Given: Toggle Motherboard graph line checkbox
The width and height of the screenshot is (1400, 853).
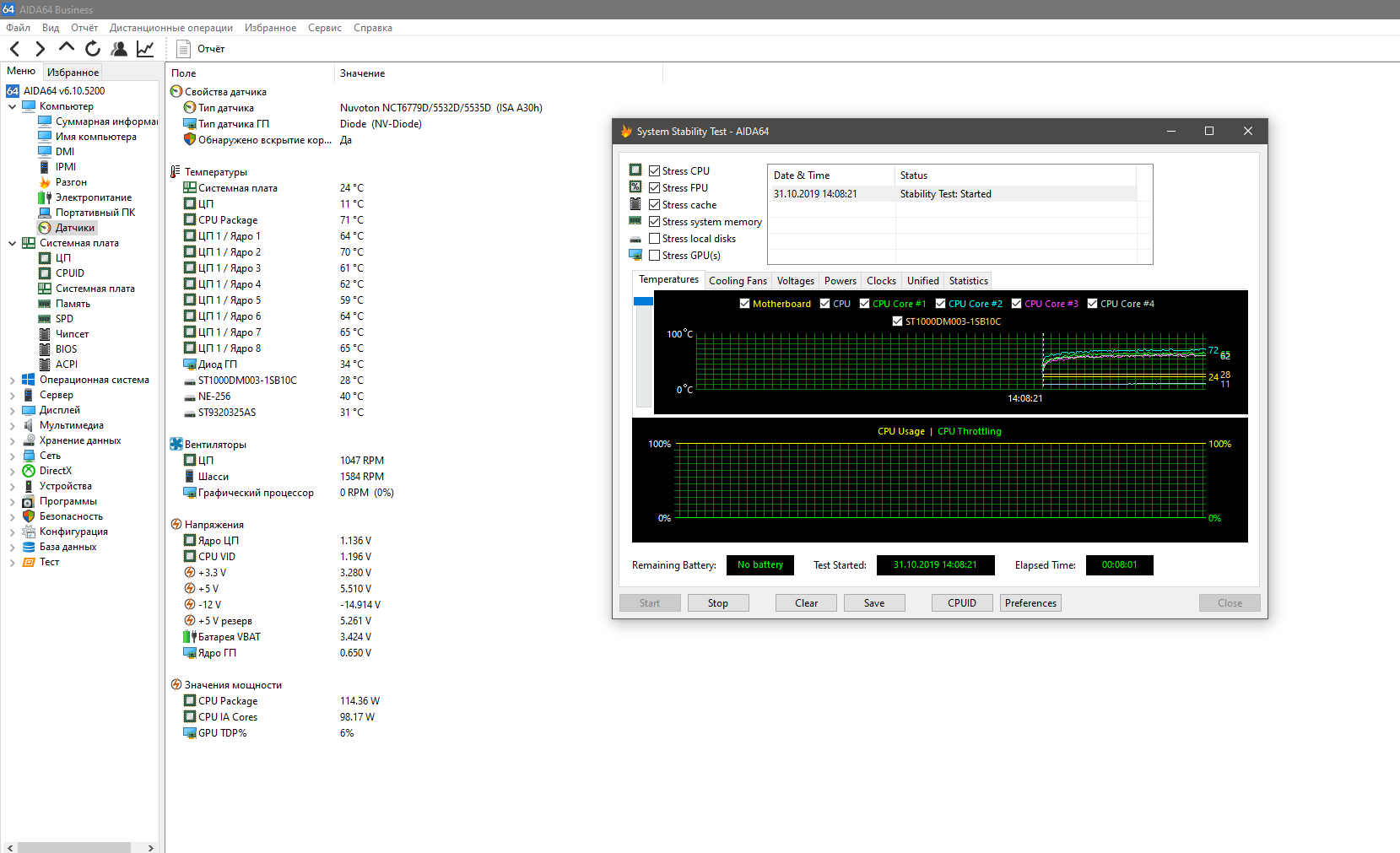Looking at the screenshot, I should pyautogui.click(x=744, y=304).
